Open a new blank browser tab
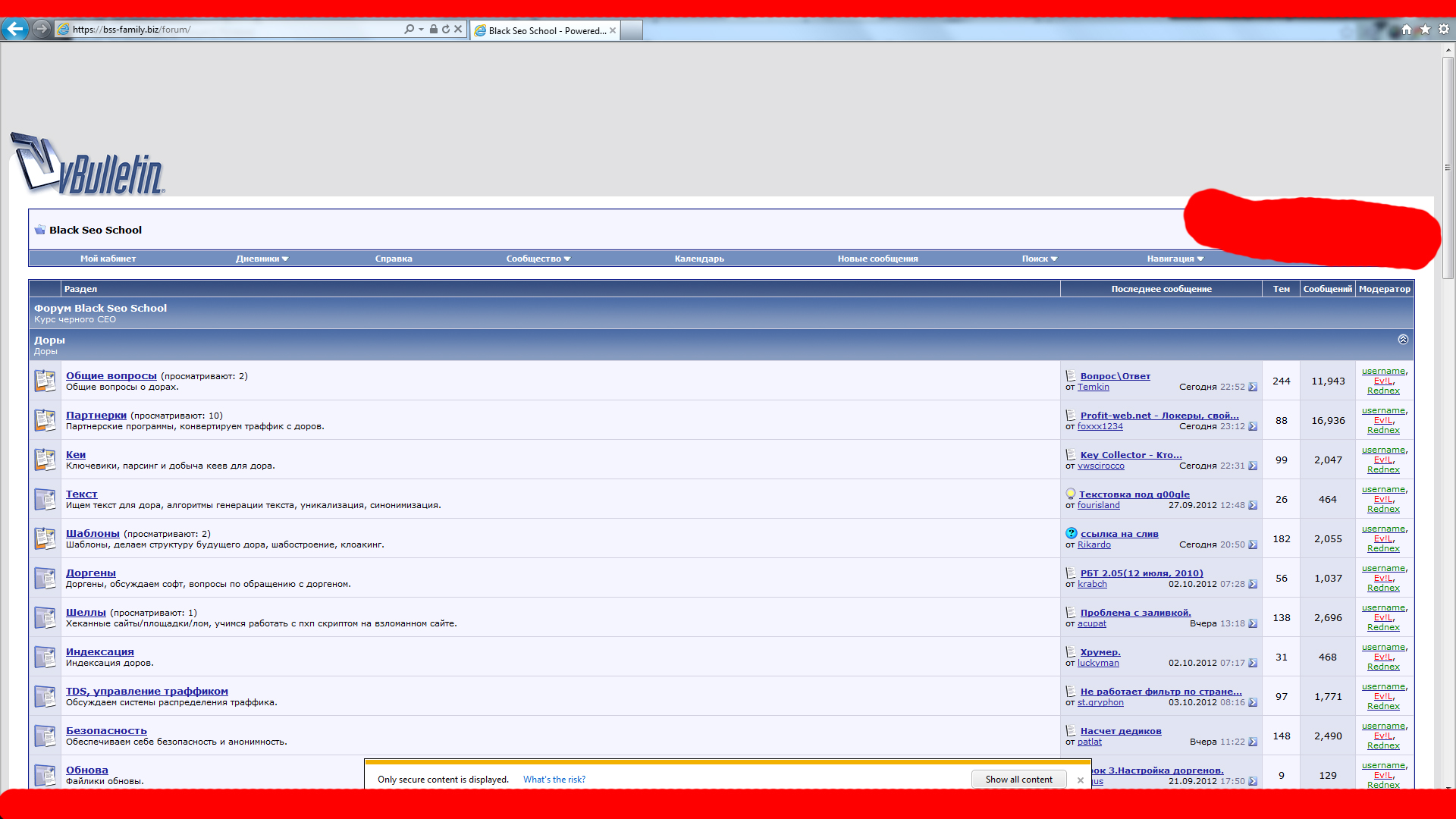The width and height of the screenshot is (1456, 819). (632, 30)
